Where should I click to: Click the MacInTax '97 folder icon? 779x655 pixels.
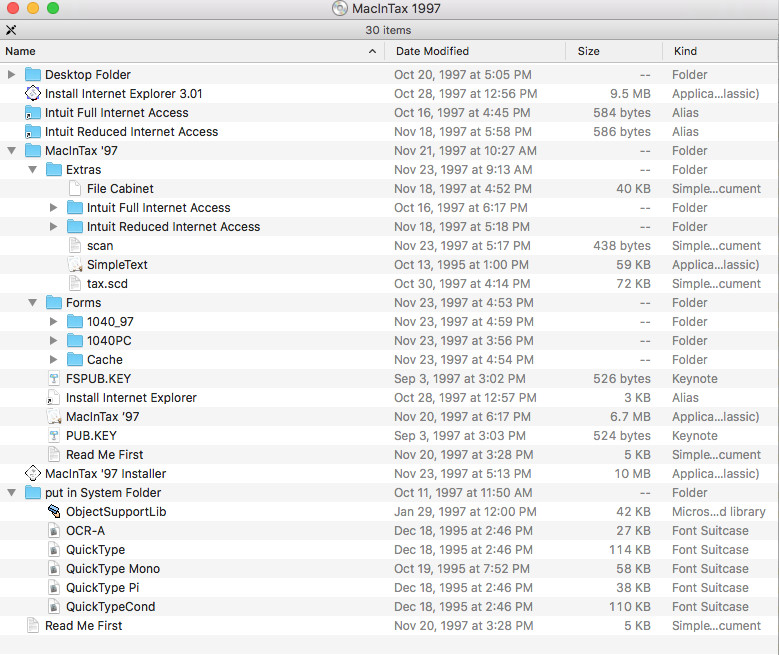[x=33, y=151]
